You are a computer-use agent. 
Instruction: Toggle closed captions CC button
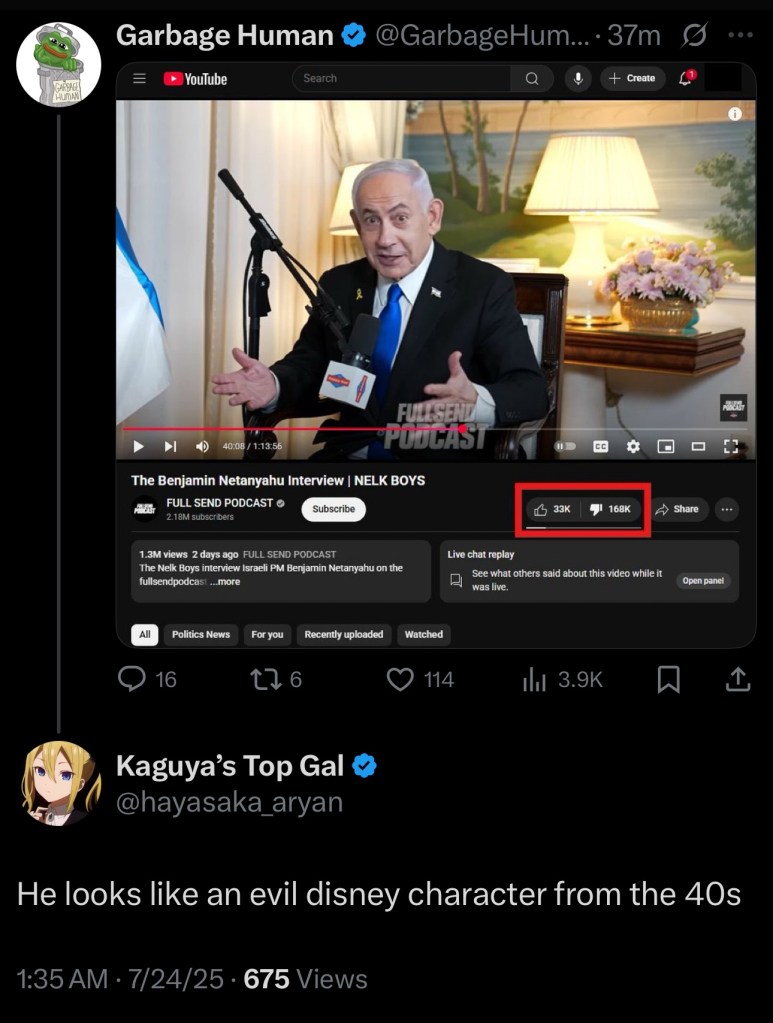pyautogui.click(x=601, y=446)
